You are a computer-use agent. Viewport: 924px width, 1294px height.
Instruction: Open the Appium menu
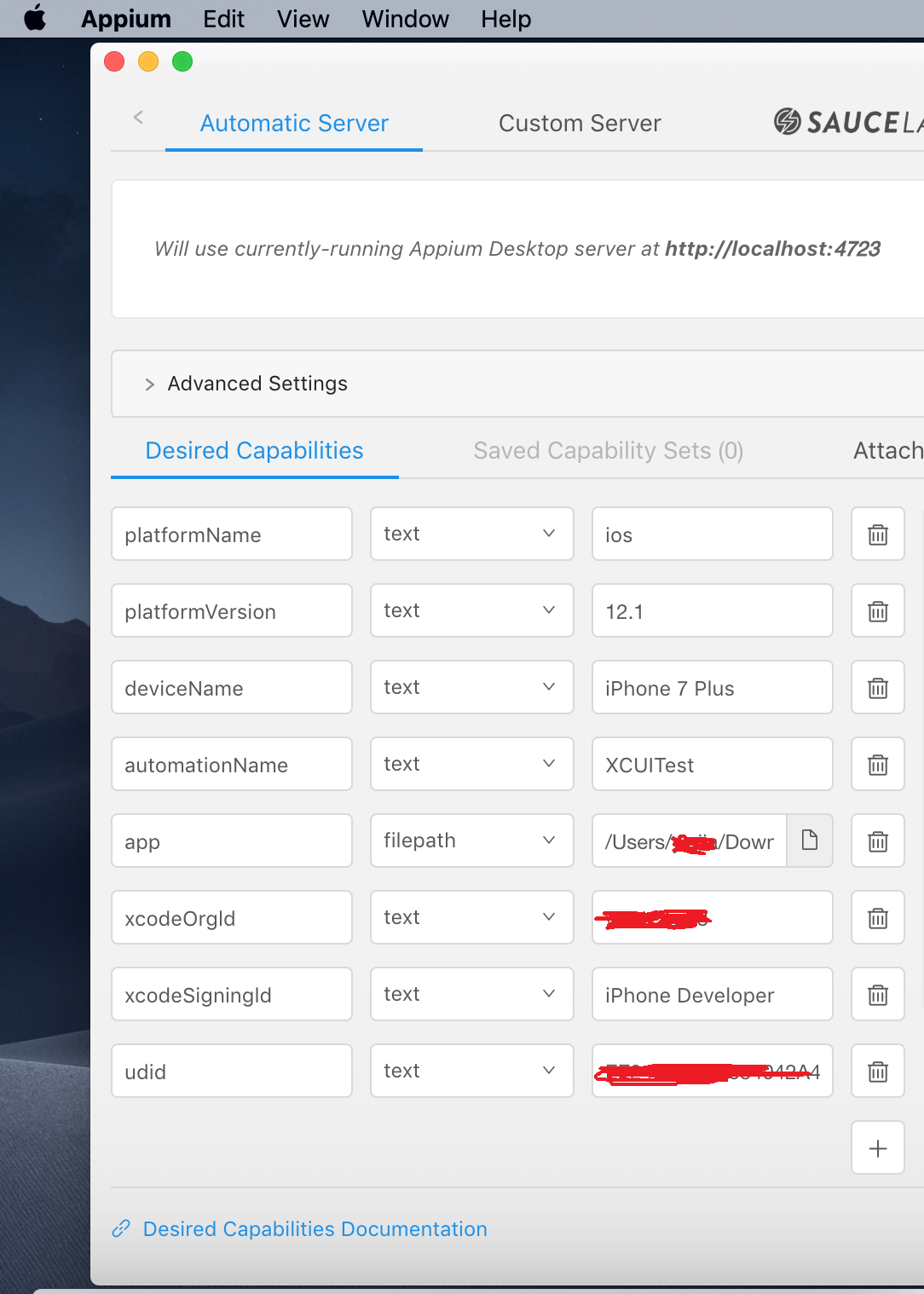(x=126, y=19)
